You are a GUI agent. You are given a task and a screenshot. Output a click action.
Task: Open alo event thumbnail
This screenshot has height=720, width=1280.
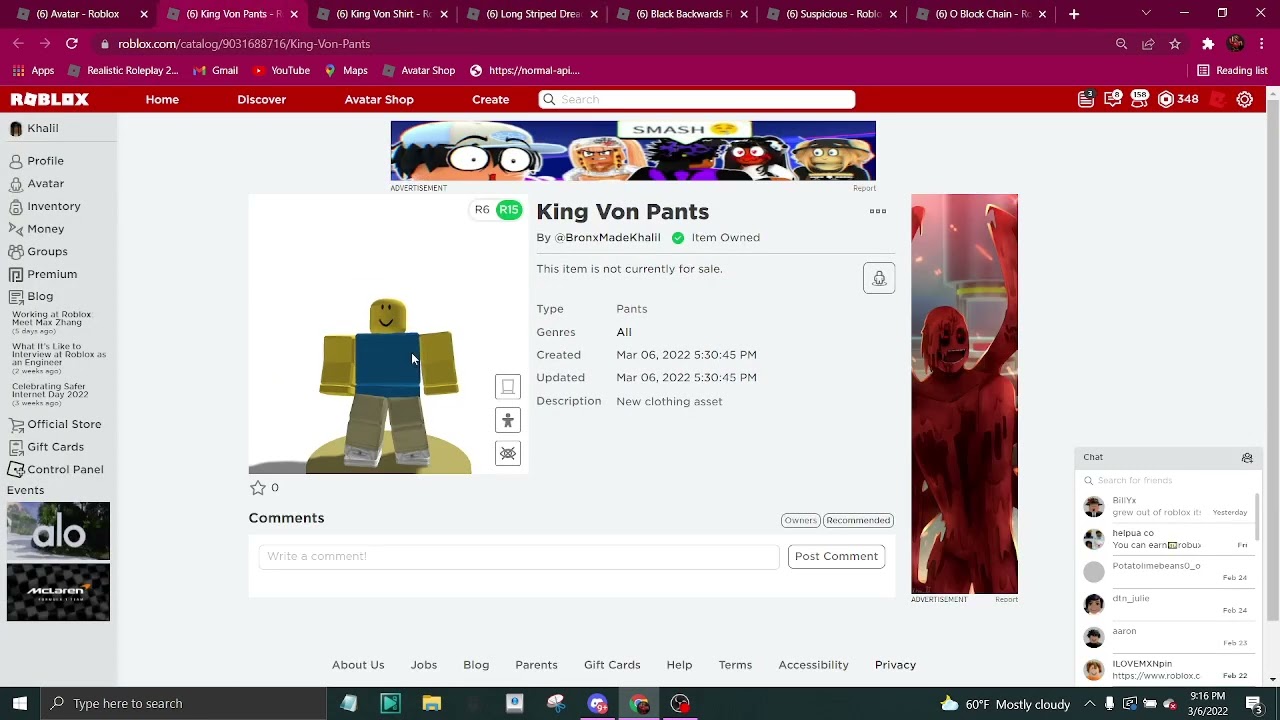(x=58, y=530)
